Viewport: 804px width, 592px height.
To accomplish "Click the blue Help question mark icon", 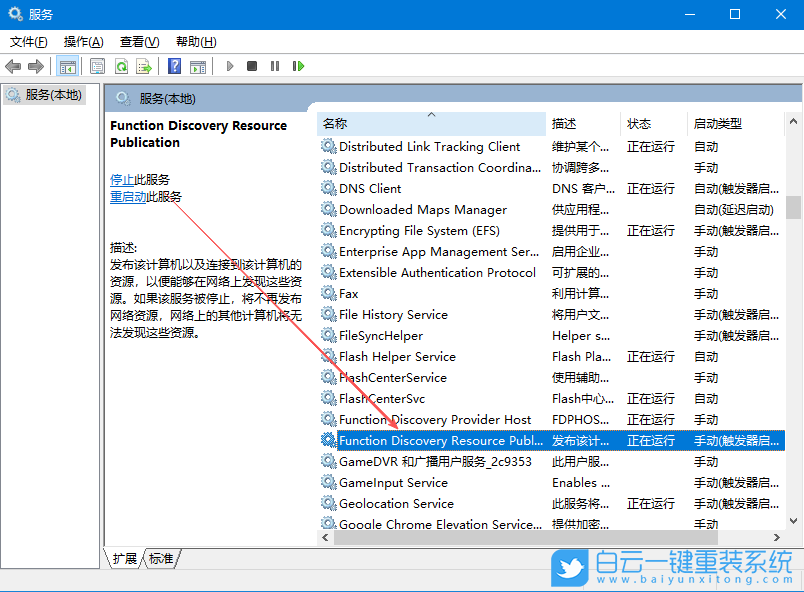I will (x=173, y=66).
